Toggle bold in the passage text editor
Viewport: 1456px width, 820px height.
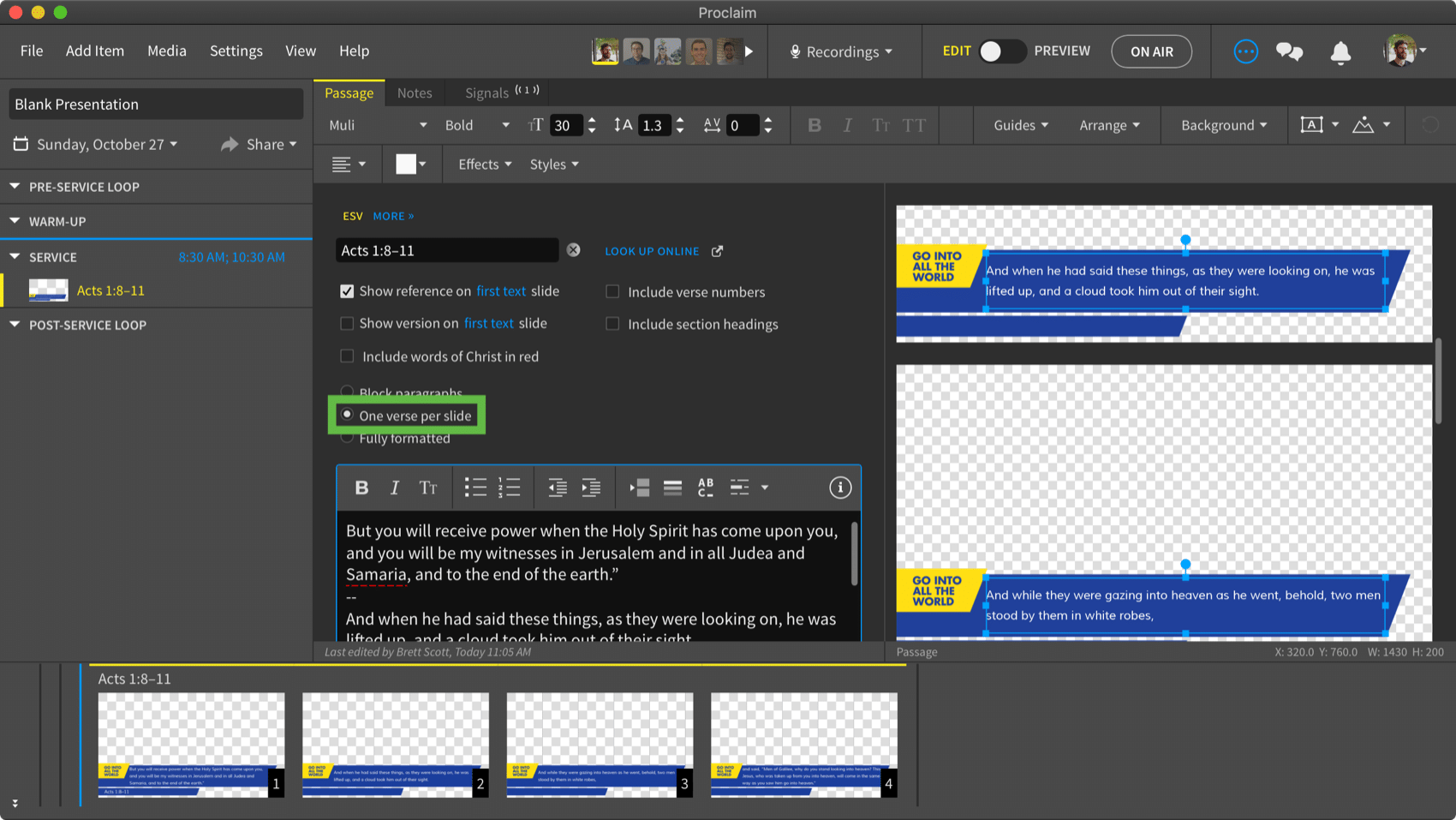[x=361, y=488]
